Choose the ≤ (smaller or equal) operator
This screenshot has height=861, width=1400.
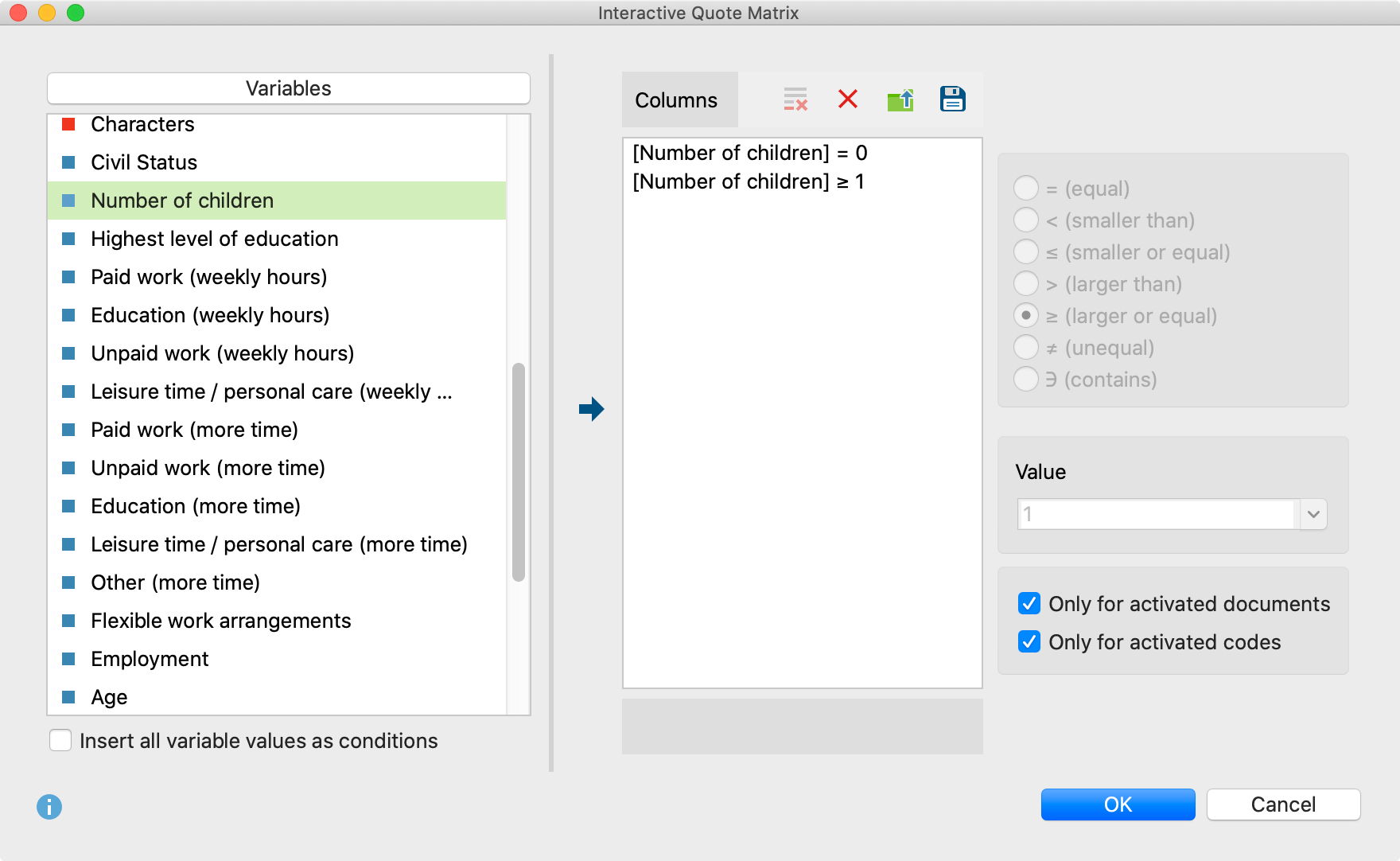[1026, 252]
